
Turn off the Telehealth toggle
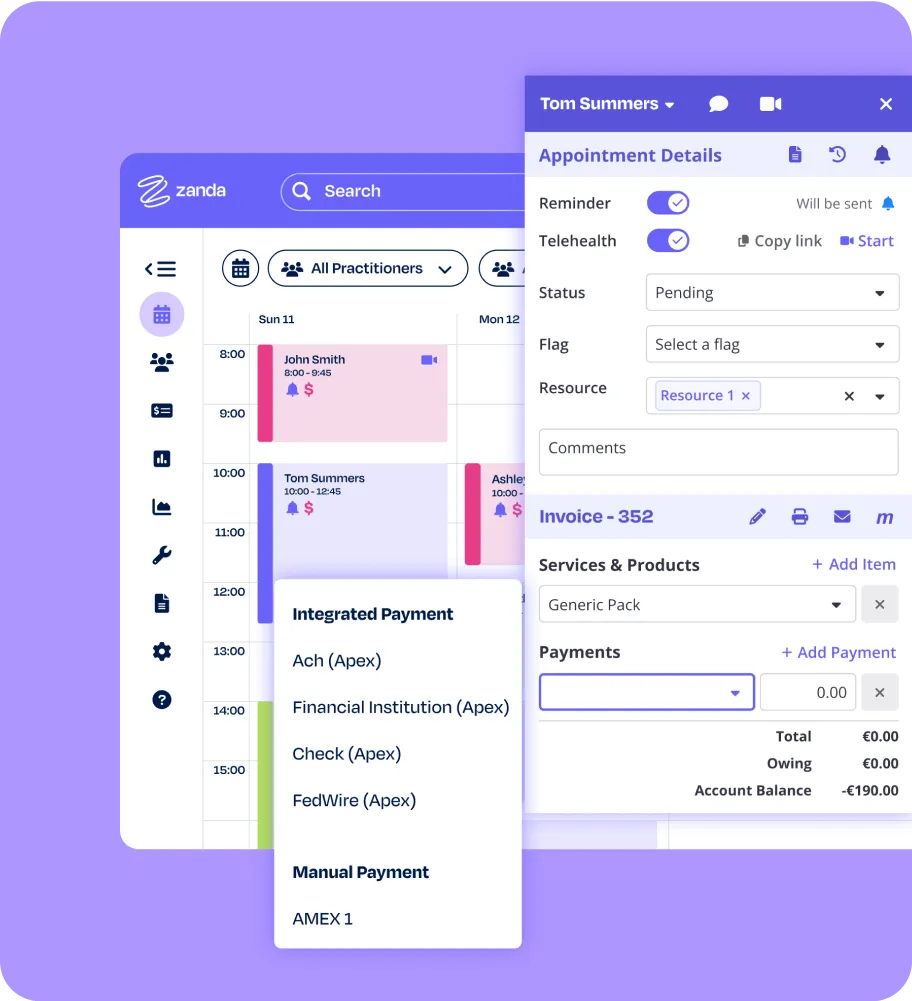click(x=667, y=241)
